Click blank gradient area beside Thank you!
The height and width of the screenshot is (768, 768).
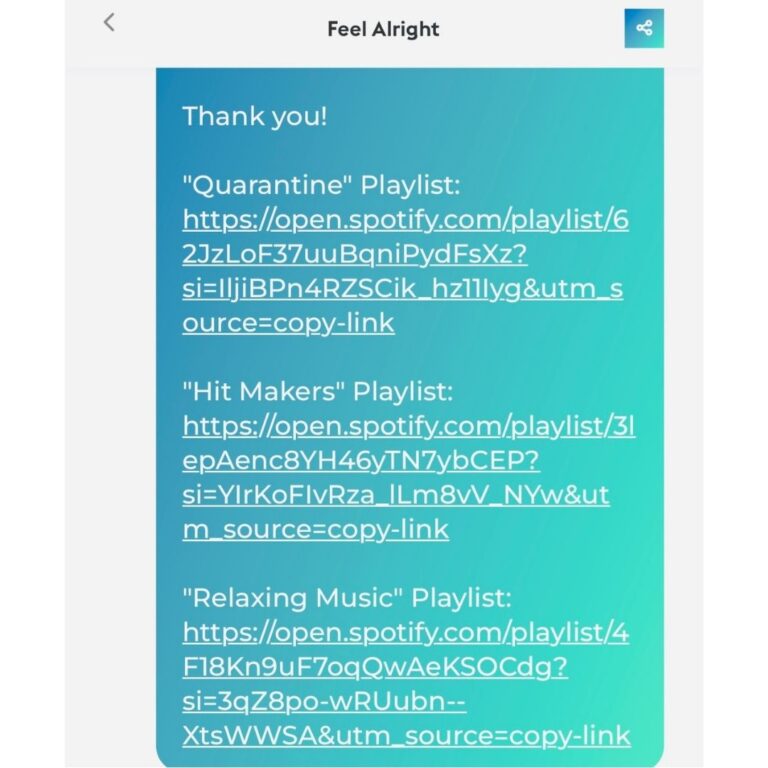pyautogui.click(x=490, y=117)
